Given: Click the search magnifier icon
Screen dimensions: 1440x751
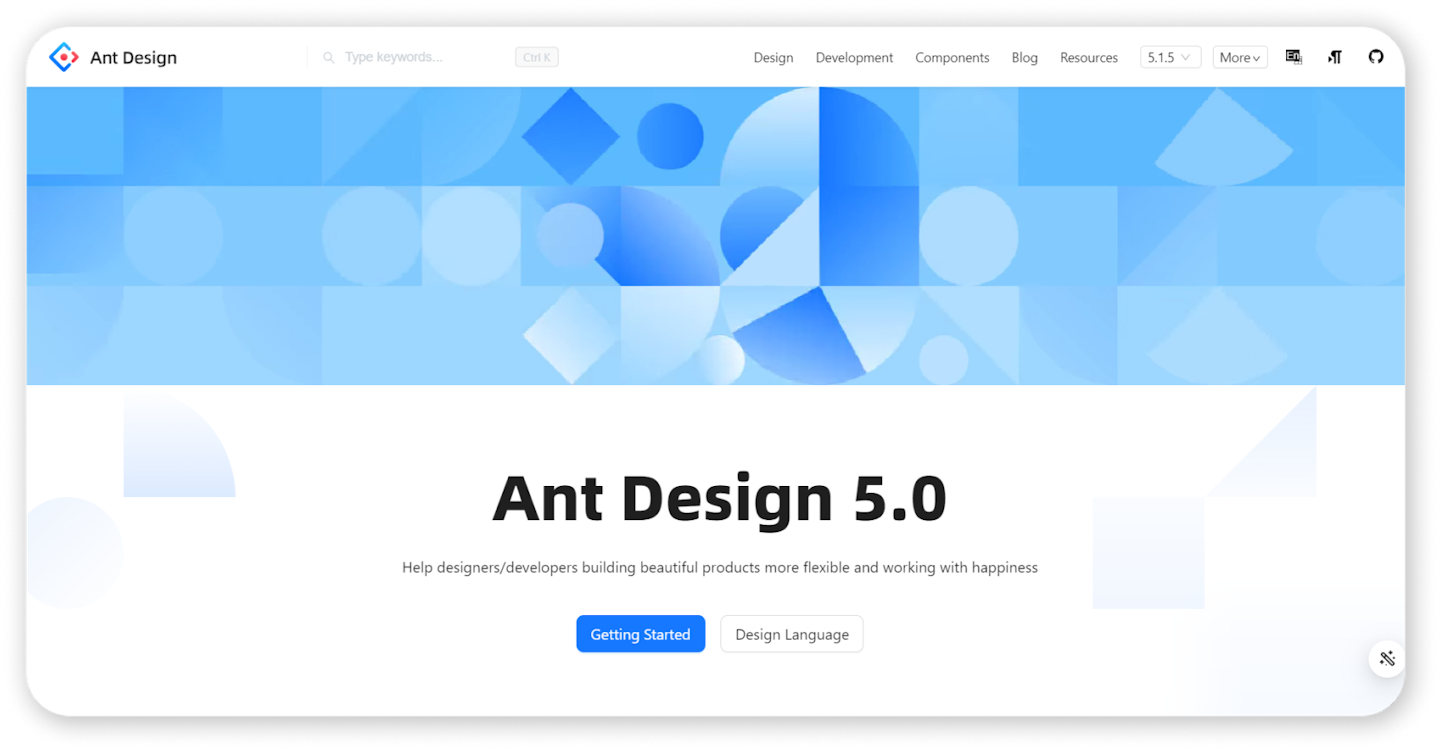Looking at the screenshot, I should click(328, 58).
